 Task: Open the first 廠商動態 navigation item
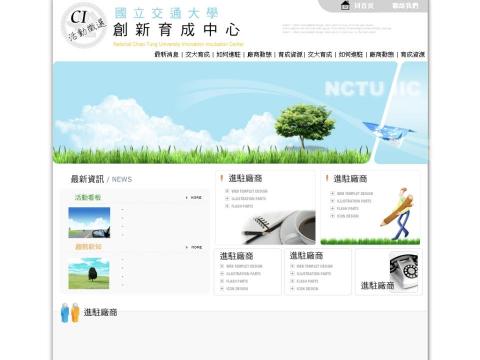(259, 54)
